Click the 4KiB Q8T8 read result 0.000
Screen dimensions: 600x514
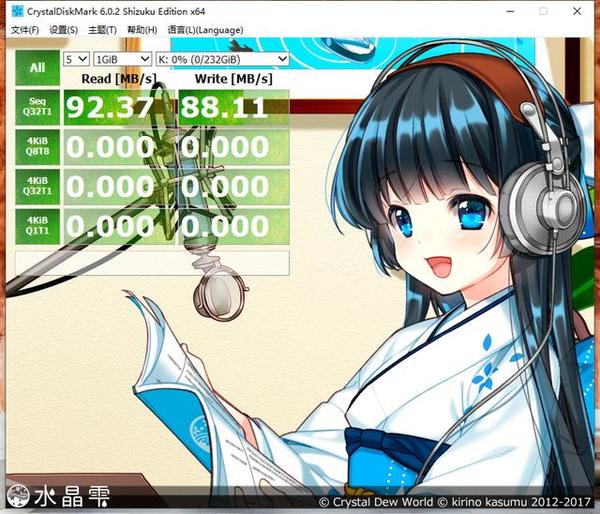119,147
